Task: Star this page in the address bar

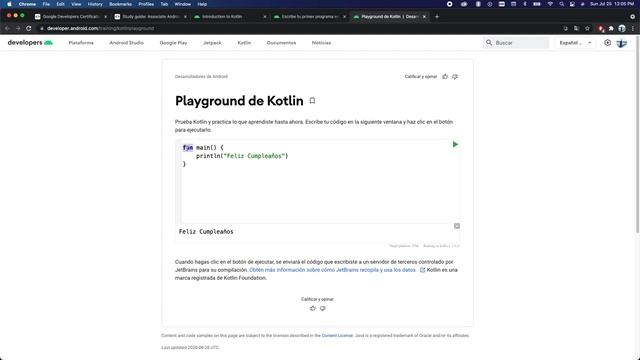Action: click(x=587, y=28)
